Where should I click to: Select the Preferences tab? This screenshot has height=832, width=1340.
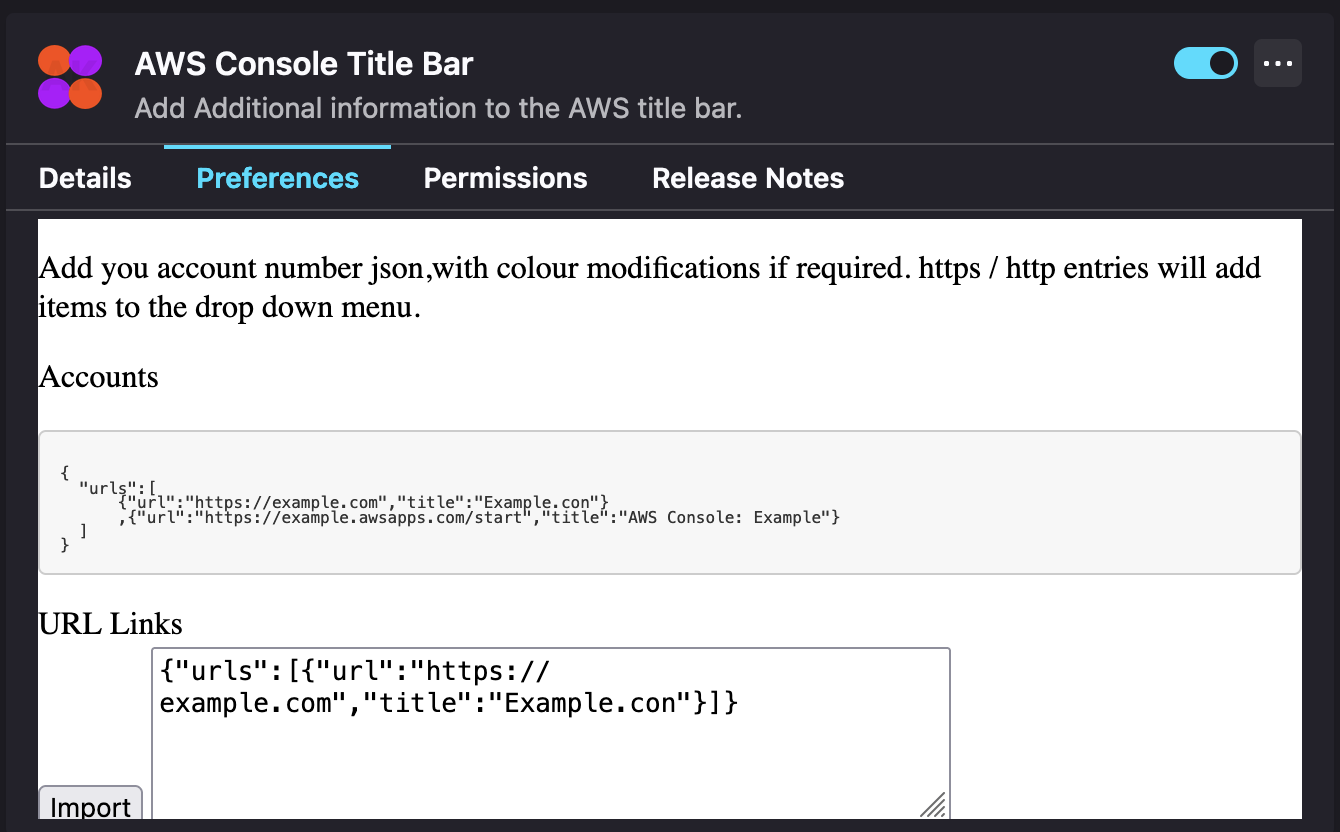coord(277,178)
